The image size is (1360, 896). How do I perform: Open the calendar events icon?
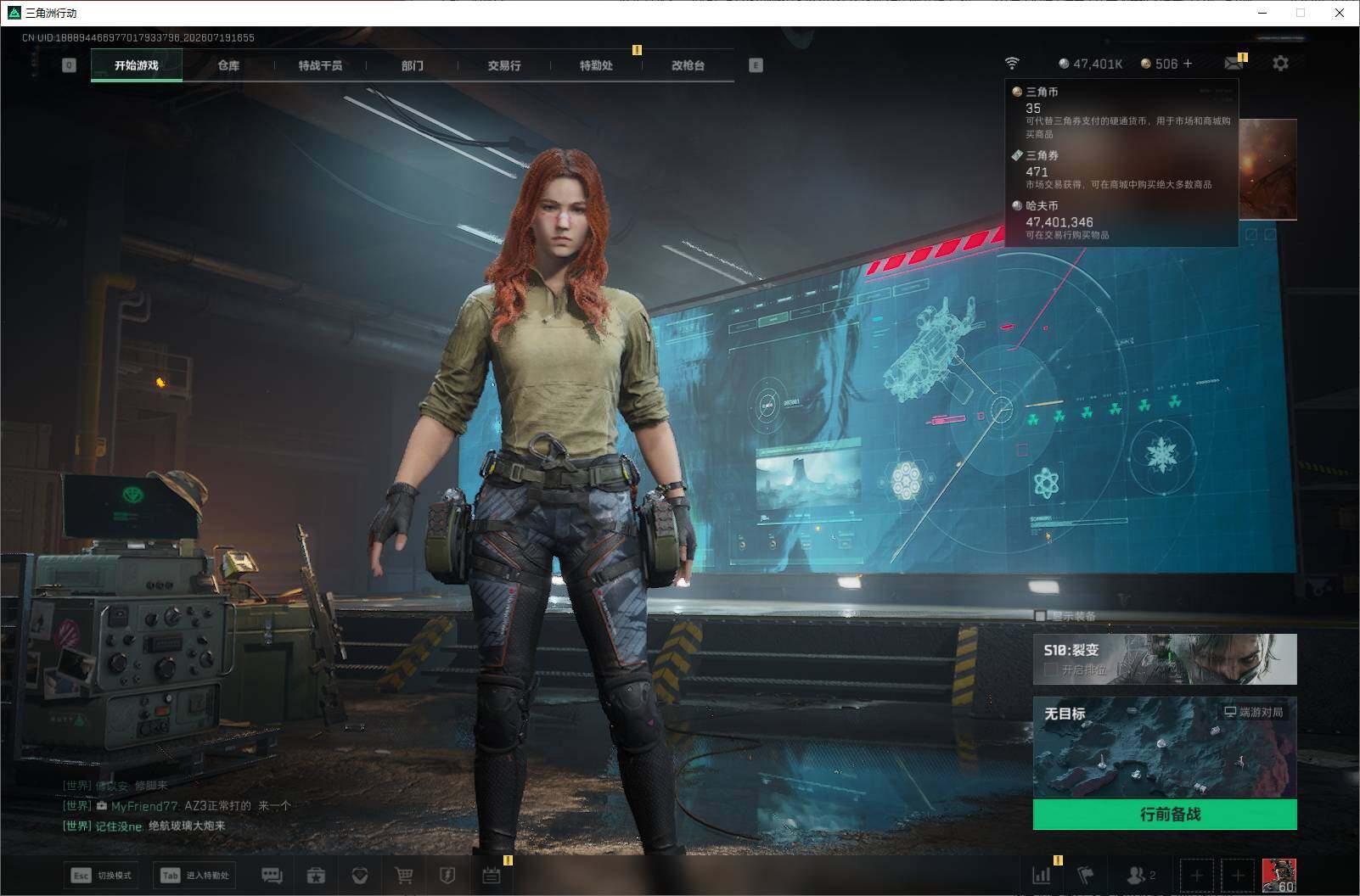pyautogui.click(x=492, y=875)
